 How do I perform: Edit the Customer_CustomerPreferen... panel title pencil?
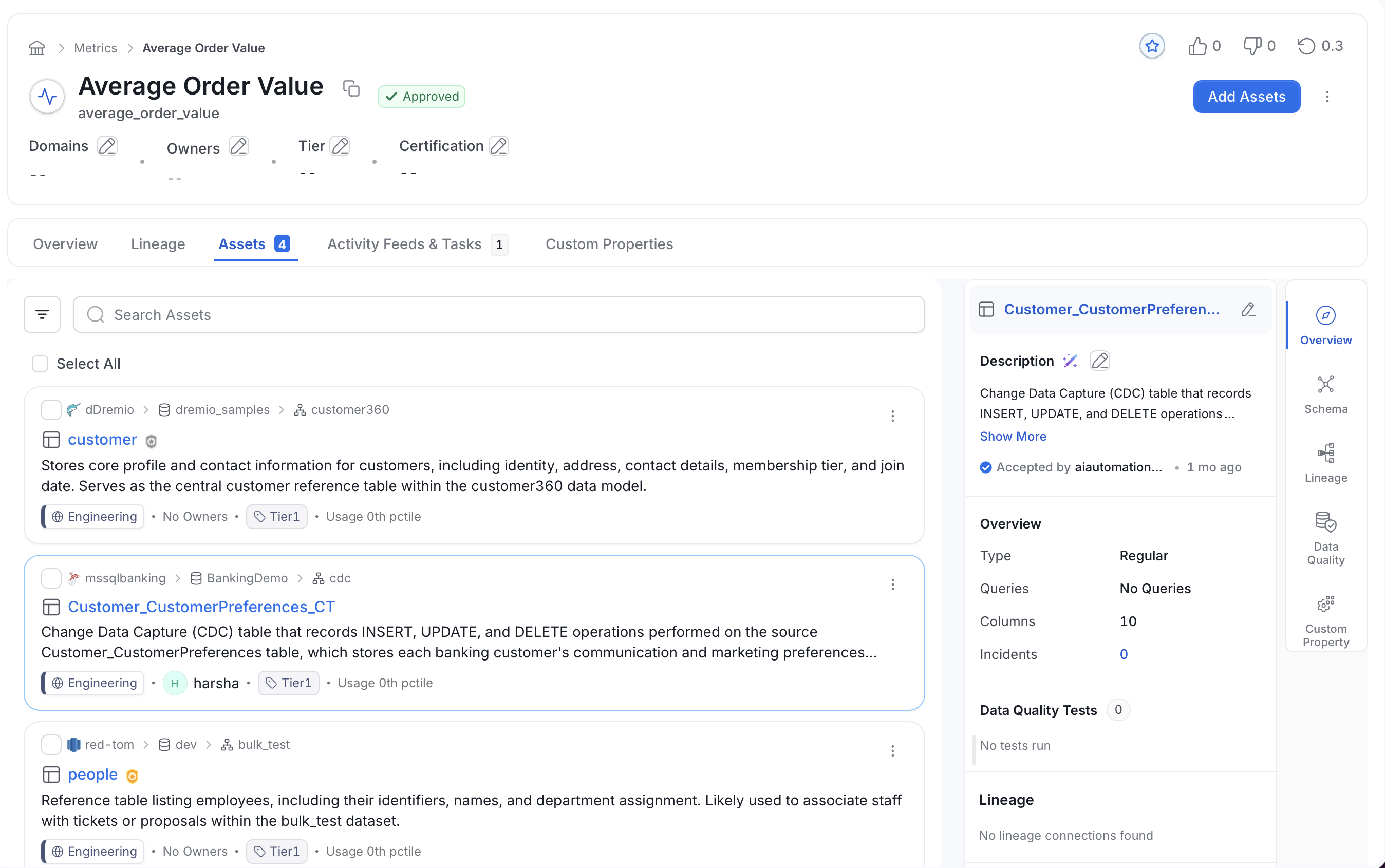tap(1248, 309)
